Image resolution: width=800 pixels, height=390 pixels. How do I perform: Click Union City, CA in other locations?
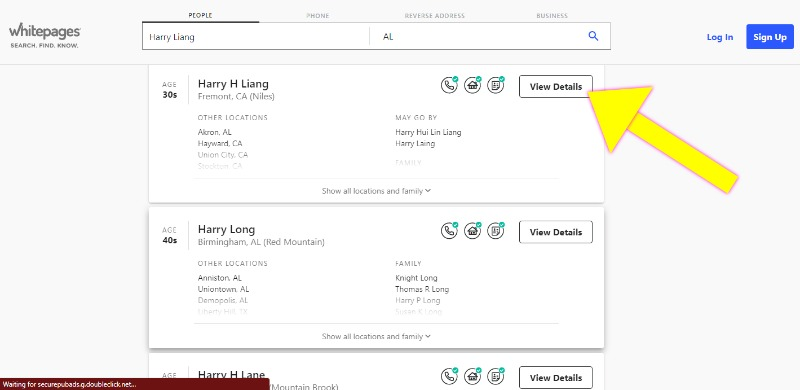tap(223, 155)
